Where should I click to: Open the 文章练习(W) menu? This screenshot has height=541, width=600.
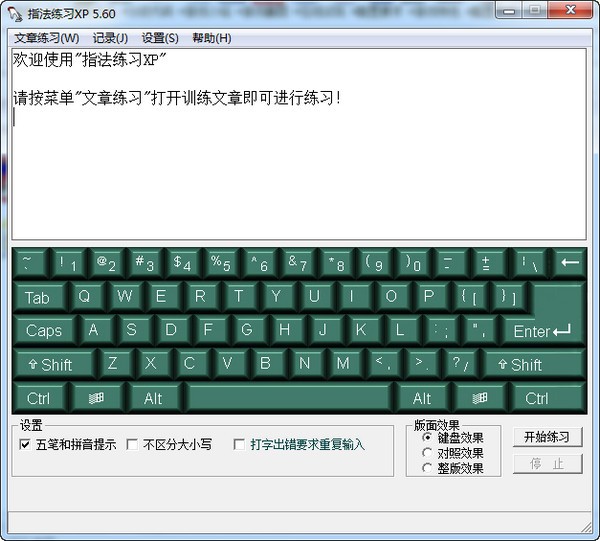(47, 38)
